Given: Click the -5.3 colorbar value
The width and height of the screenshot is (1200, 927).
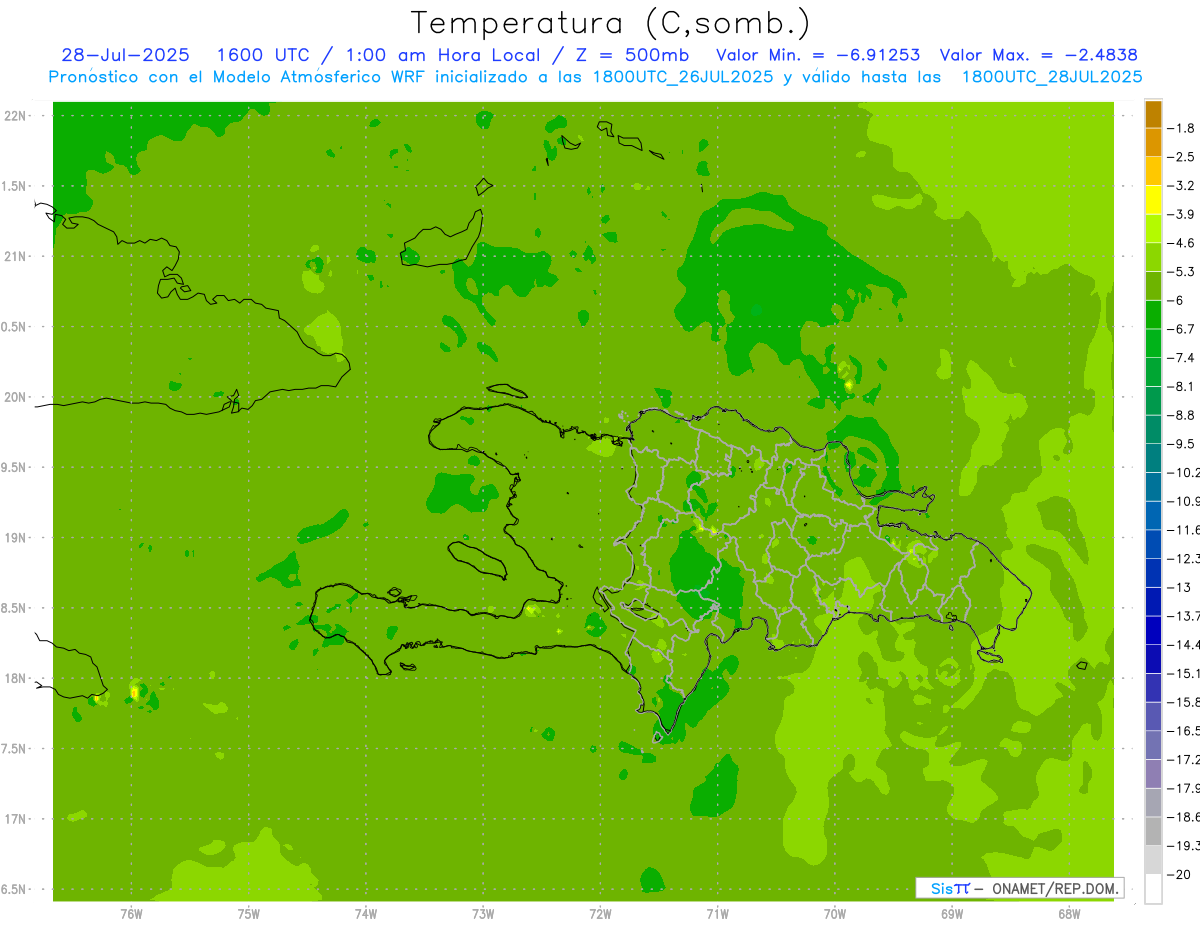Looking at the screenshot, I should 1181,272.
